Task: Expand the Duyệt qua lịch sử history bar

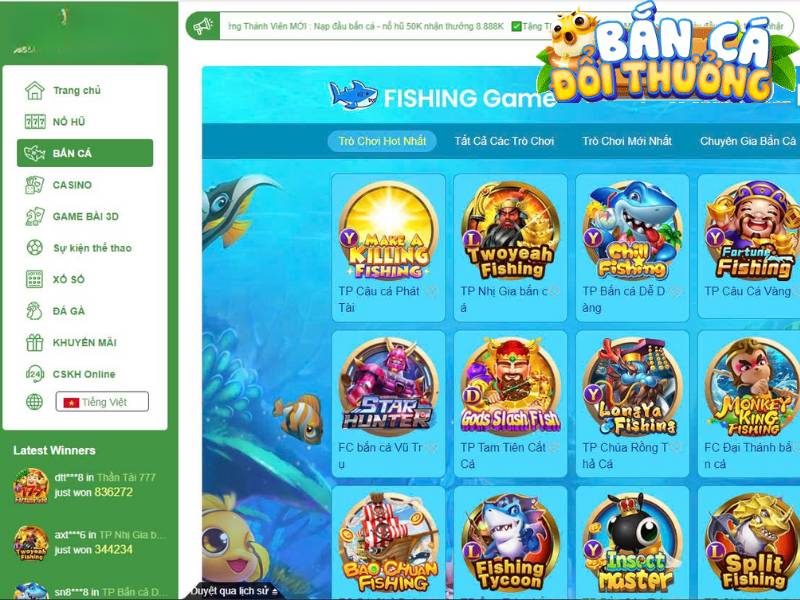Action: tap(234, 591)
